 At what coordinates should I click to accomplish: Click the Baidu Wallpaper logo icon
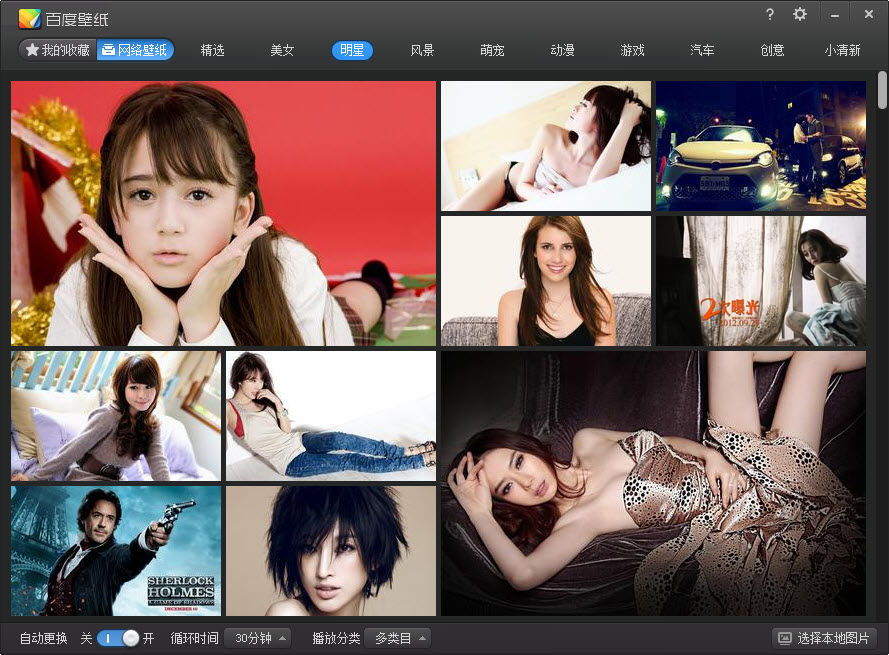(x=30, y=18)
